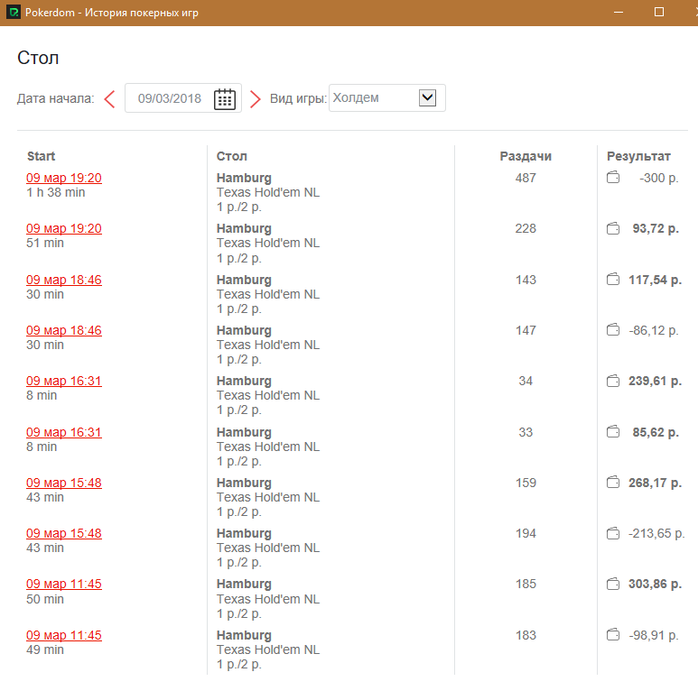The height and width of the screenshot is (700, 698).
Task: Go to previous date with left arrow
Action: [x=110, y=98]
